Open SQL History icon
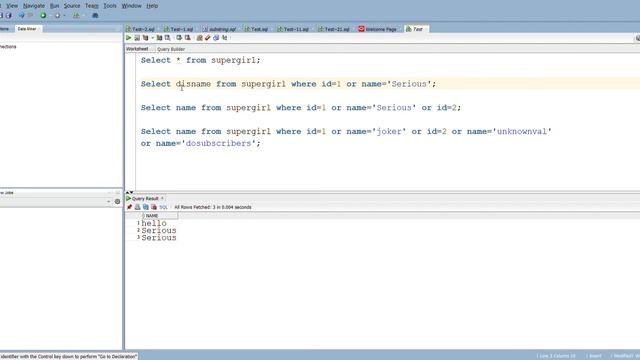Screen dimensions: 640x360 click(x=216, y=38)
